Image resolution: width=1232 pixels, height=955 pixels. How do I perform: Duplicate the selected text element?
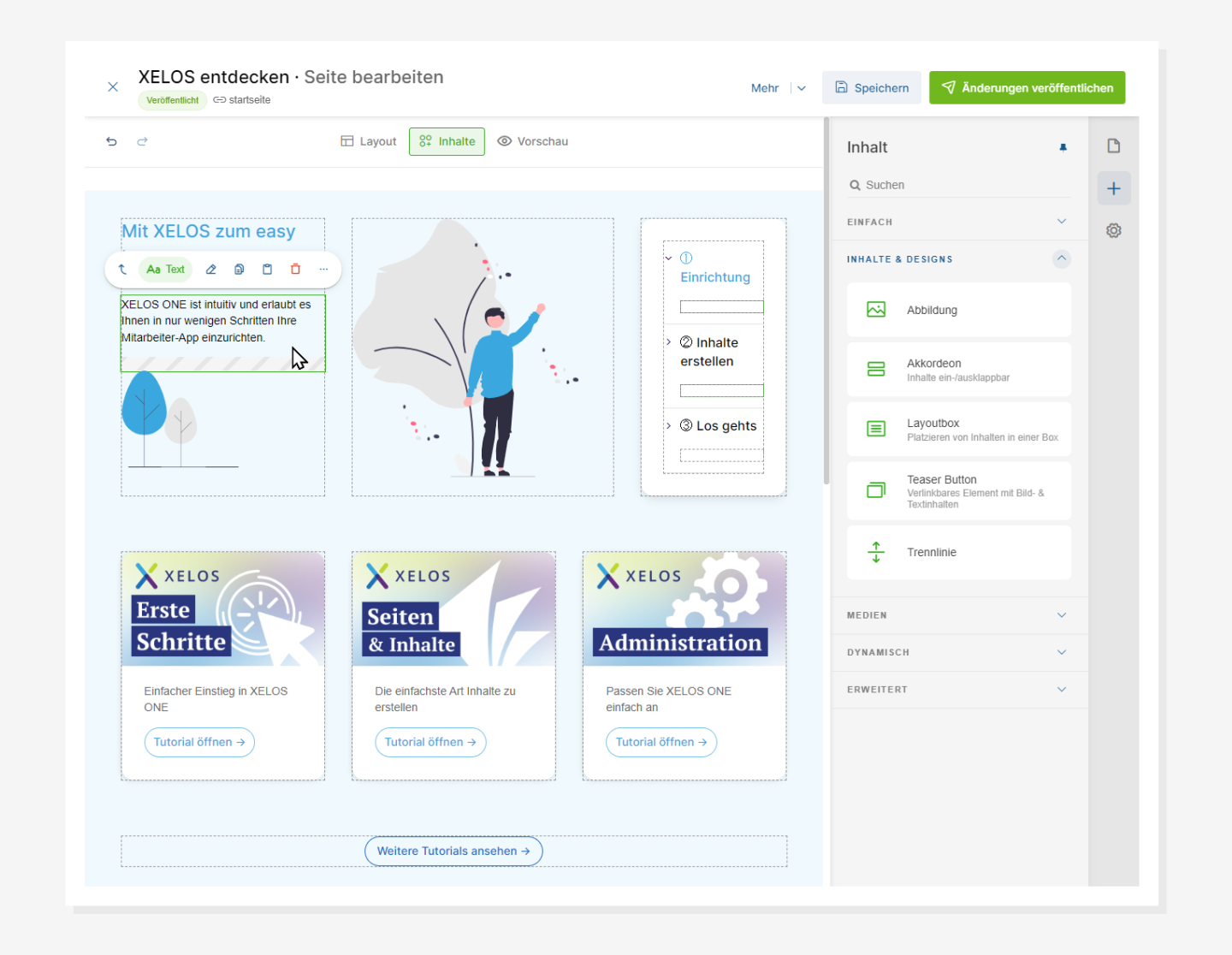pos(240,269)
